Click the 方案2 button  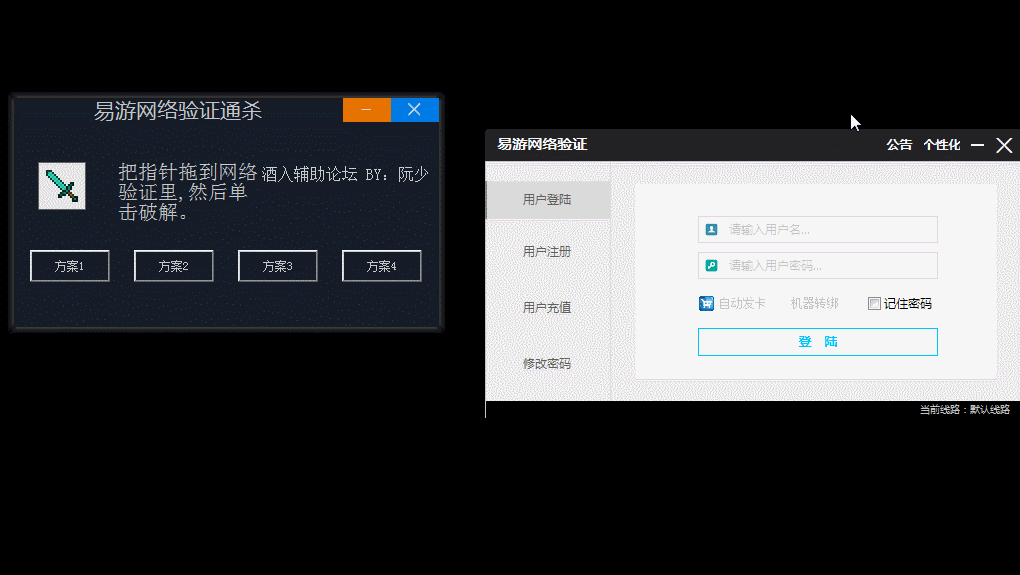174,266
